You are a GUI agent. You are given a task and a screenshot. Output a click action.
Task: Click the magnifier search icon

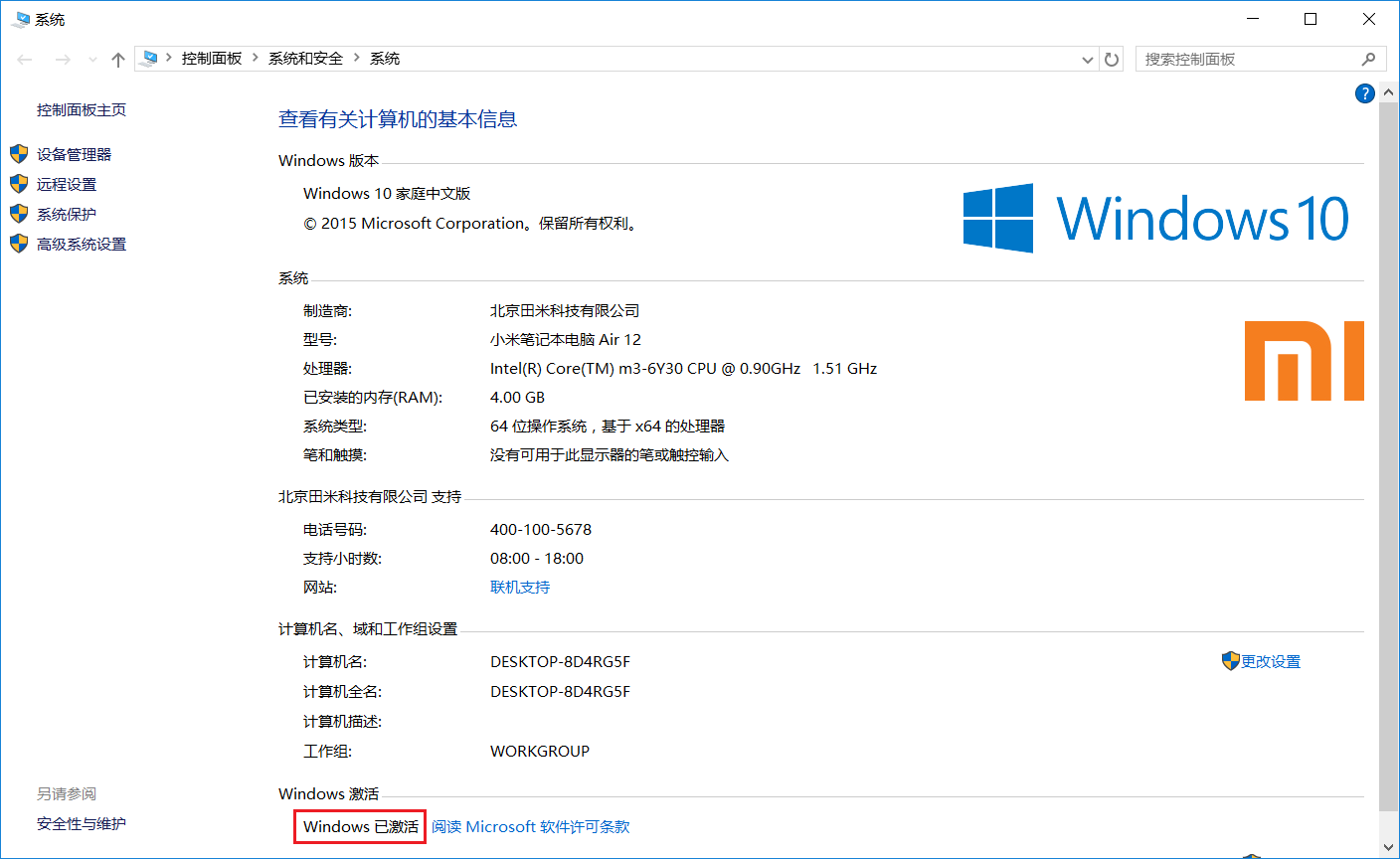(1369, 59)
